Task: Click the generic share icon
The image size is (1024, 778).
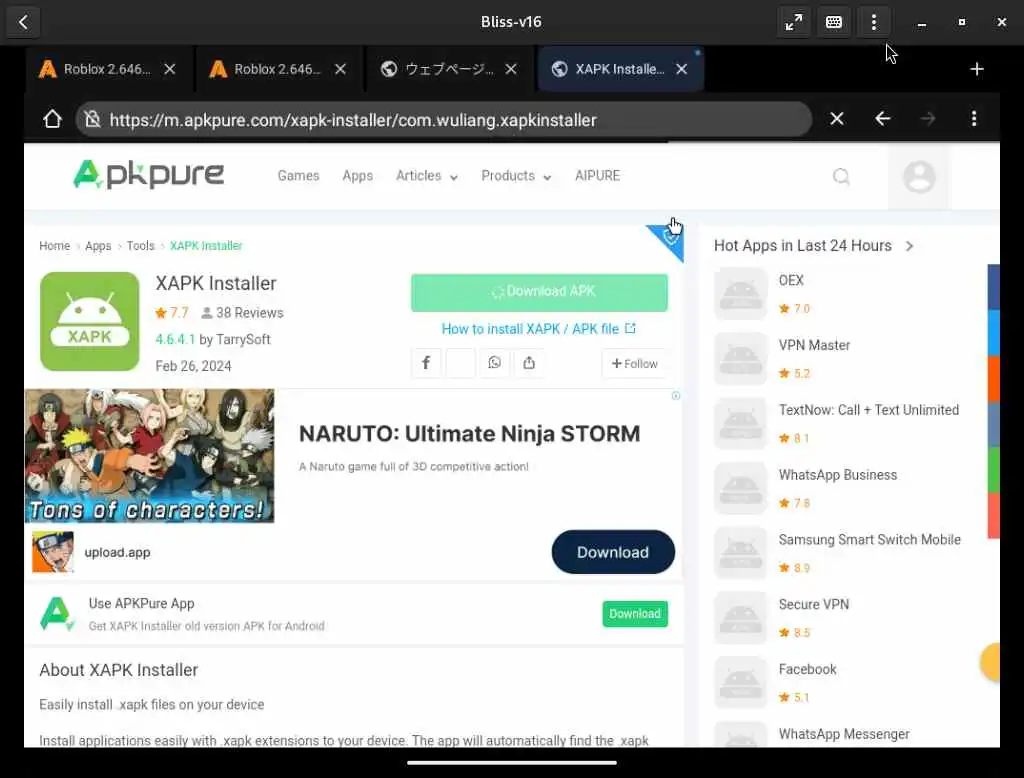Action: (529, 363)
